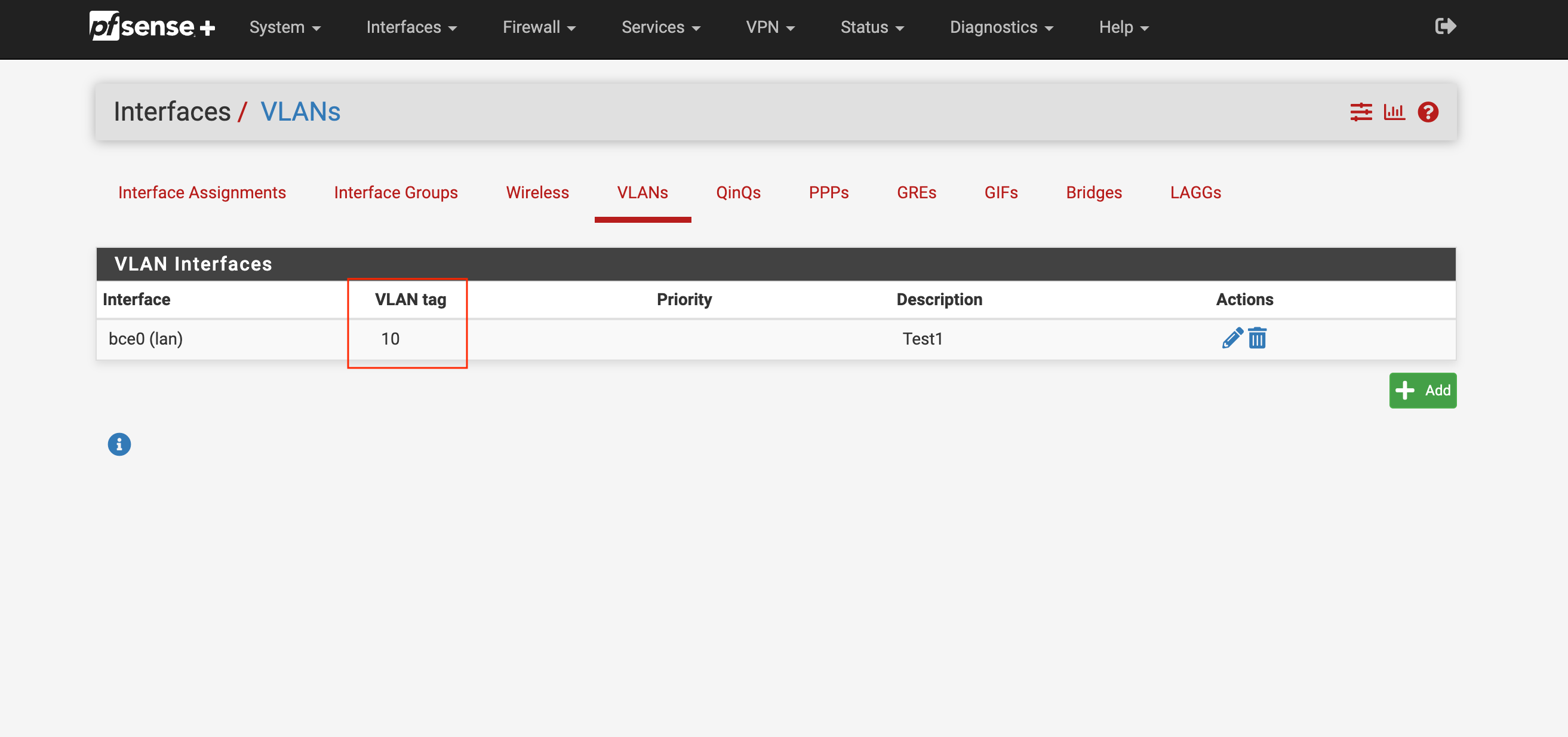Click the Interfaces breadcrumb text

pos(172,111)
